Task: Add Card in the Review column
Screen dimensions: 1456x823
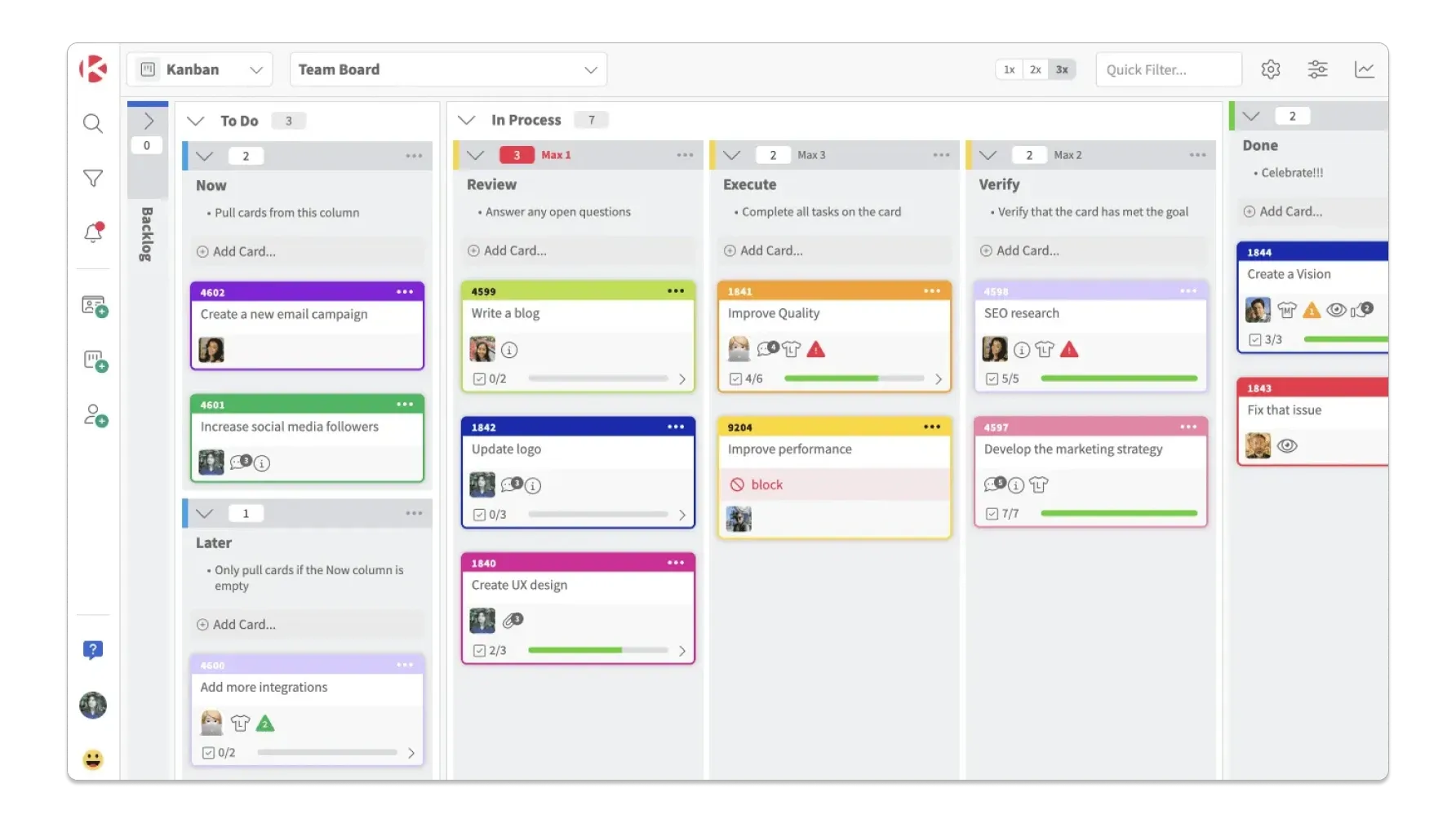Action: tap(579, 250)
